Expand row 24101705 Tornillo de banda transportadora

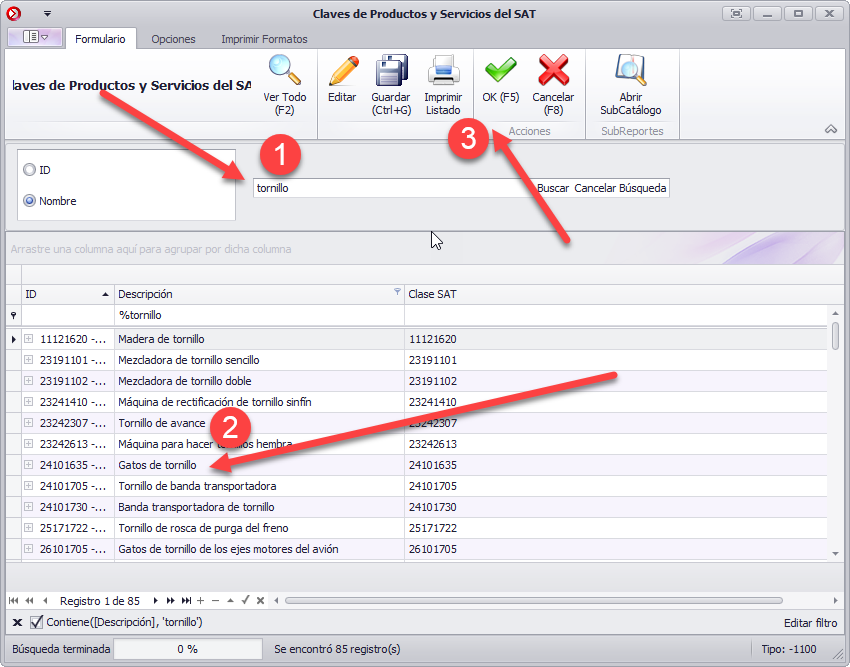(29, 486)
